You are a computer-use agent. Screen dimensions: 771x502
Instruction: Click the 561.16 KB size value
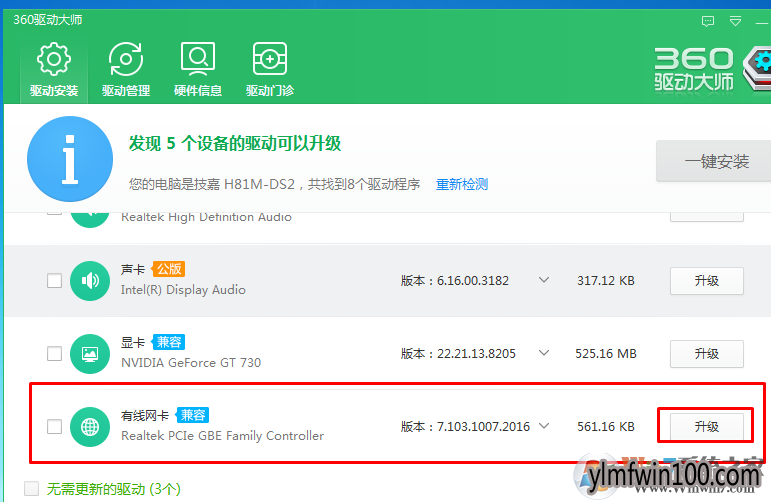click(606, 426)
